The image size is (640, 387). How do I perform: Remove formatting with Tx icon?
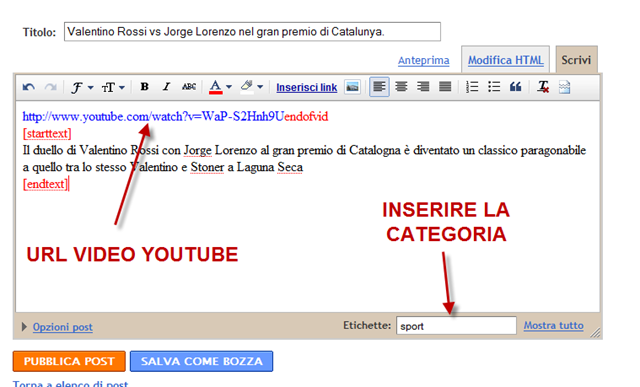pos(543,87)
